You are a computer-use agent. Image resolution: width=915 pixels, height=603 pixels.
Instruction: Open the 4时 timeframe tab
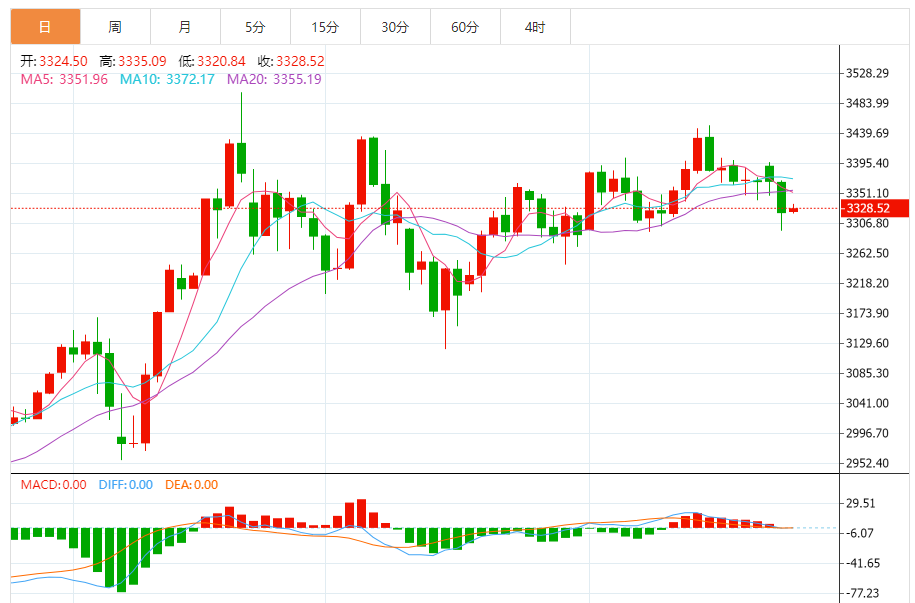coord(536,27)
